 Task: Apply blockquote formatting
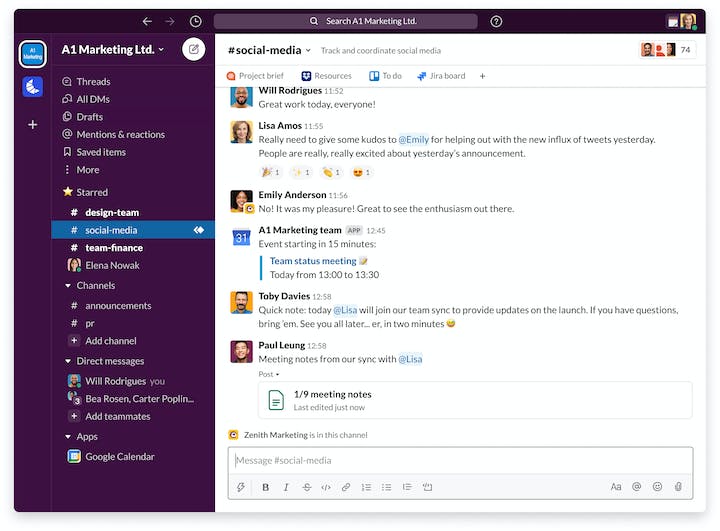point(407,487)
